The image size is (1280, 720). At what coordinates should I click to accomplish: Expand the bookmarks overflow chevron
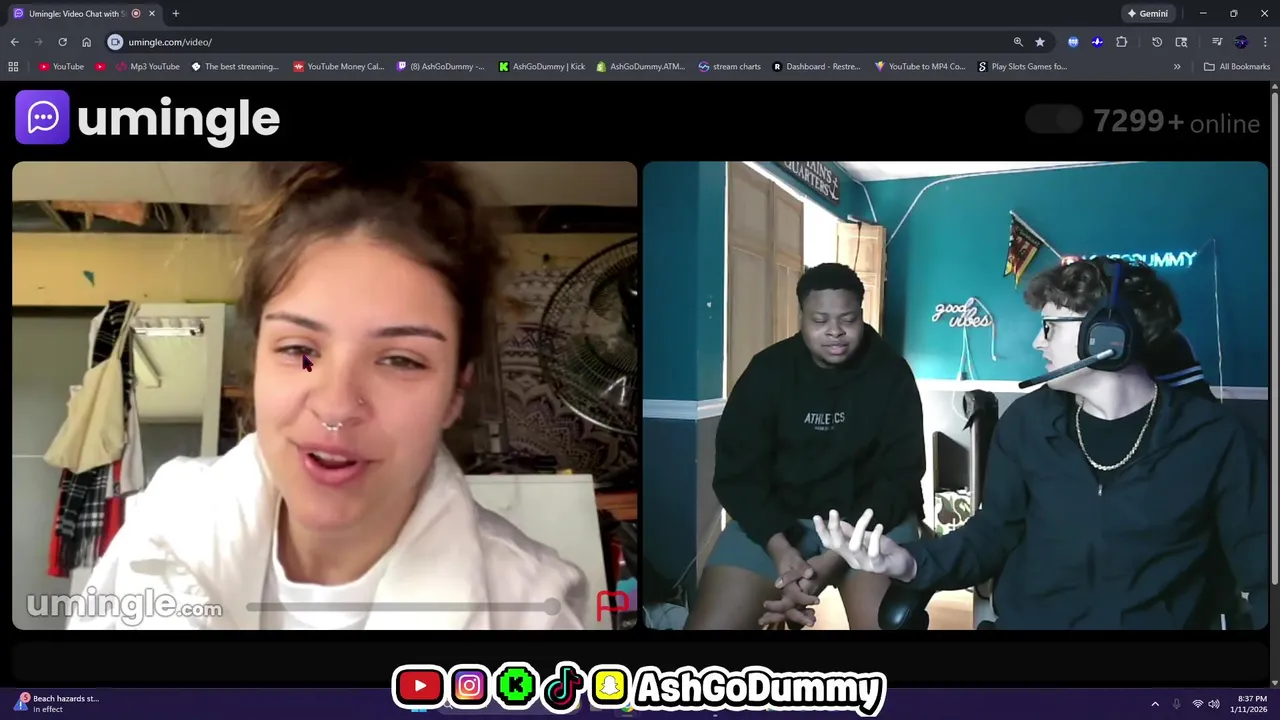point(1177,67)
